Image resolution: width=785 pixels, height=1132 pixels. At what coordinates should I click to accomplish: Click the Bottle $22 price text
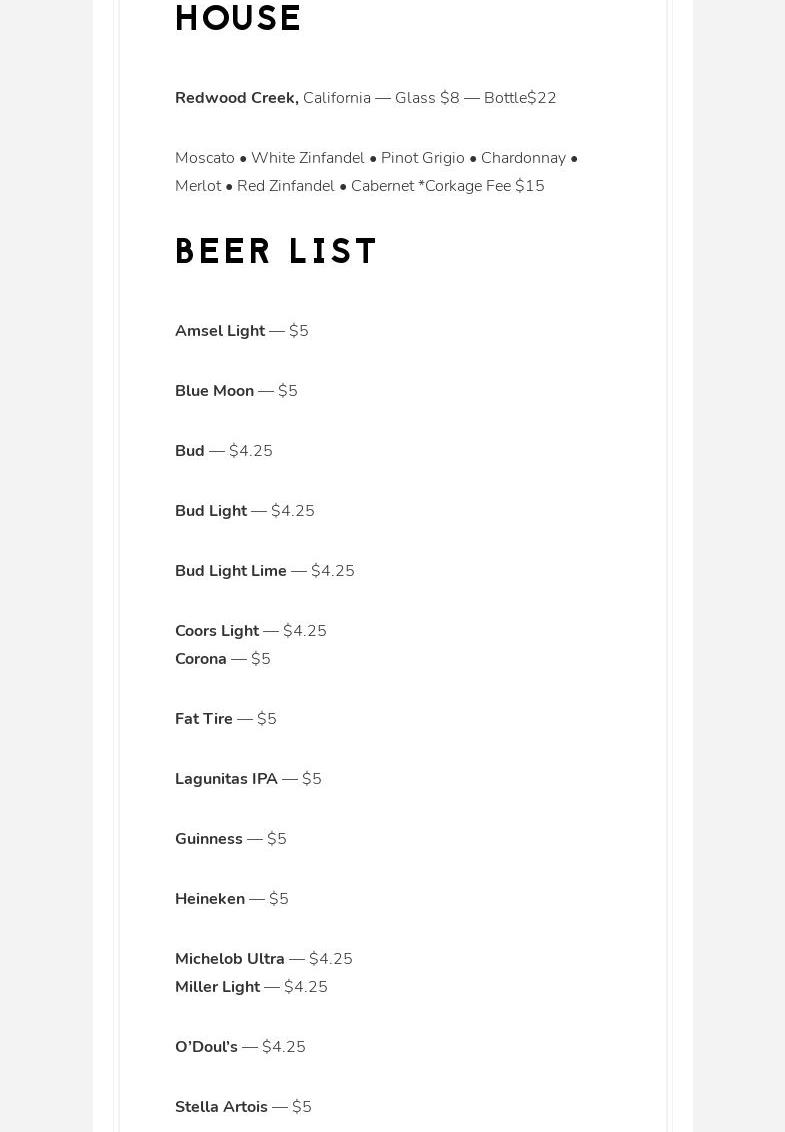pos(520,98)
